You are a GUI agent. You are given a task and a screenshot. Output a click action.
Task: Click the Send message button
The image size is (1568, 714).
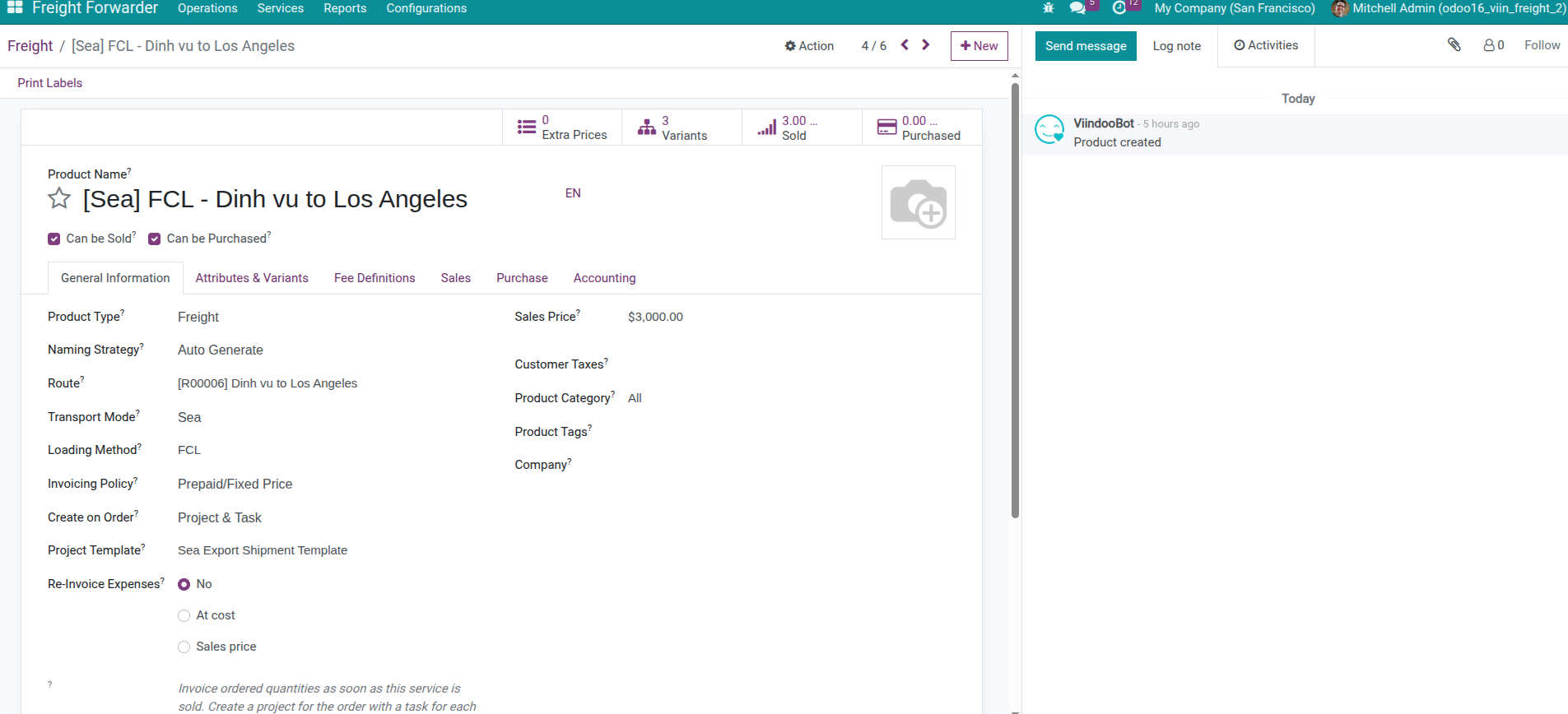coord(1086,46)
